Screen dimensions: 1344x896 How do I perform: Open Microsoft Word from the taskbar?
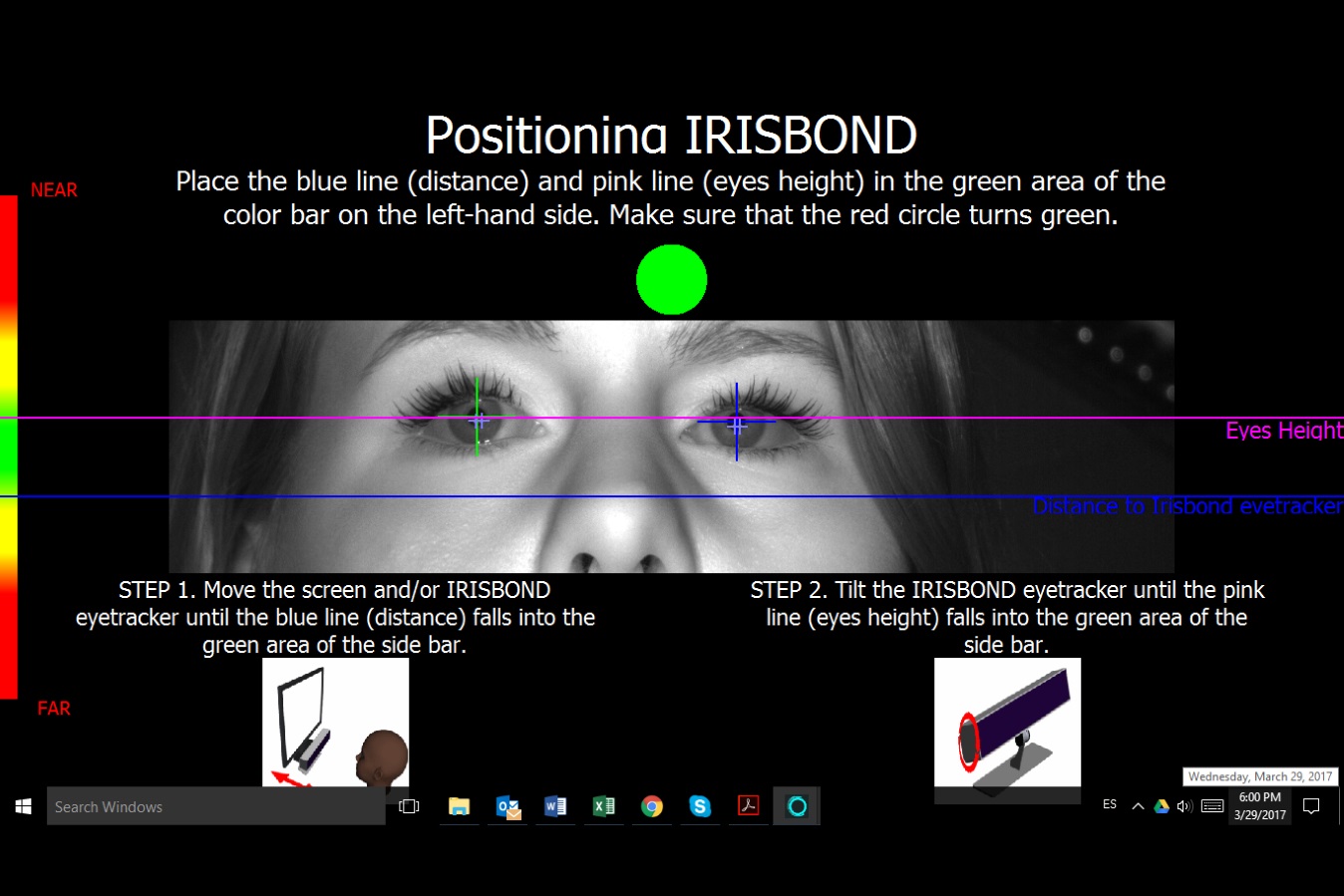coord(555,806)
